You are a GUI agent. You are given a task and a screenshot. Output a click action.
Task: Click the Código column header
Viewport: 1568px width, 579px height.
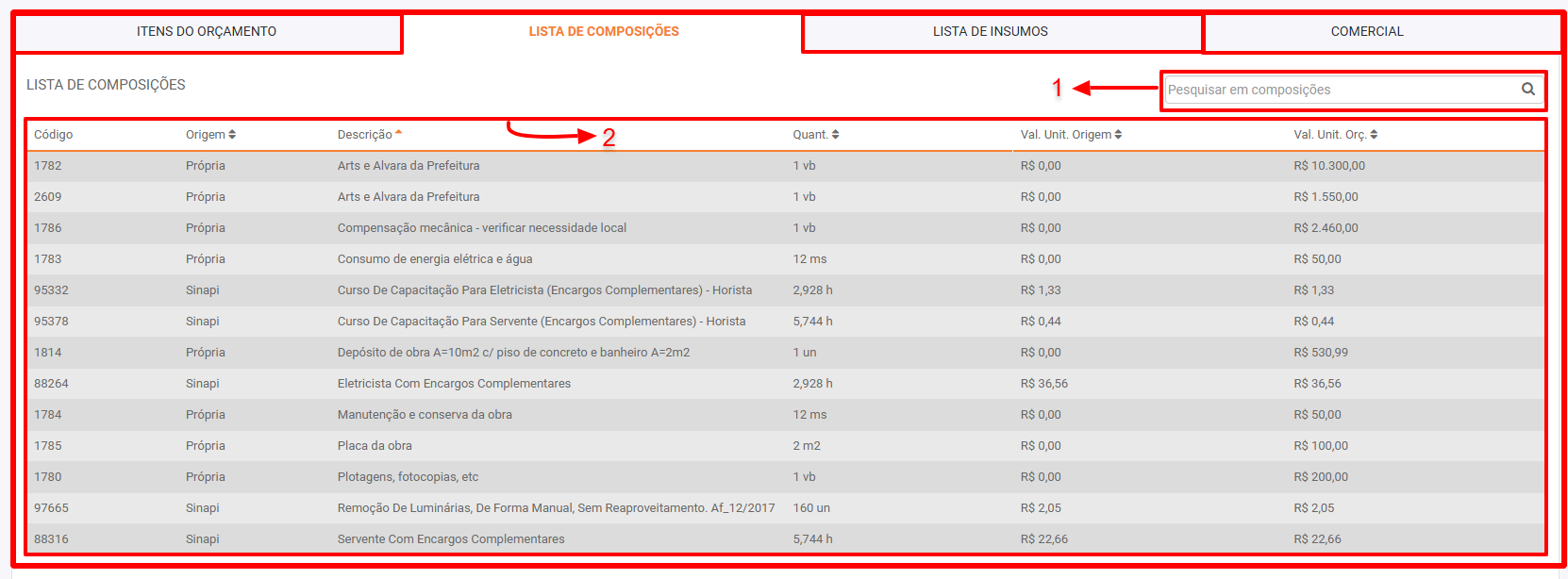tap(54, 135)
